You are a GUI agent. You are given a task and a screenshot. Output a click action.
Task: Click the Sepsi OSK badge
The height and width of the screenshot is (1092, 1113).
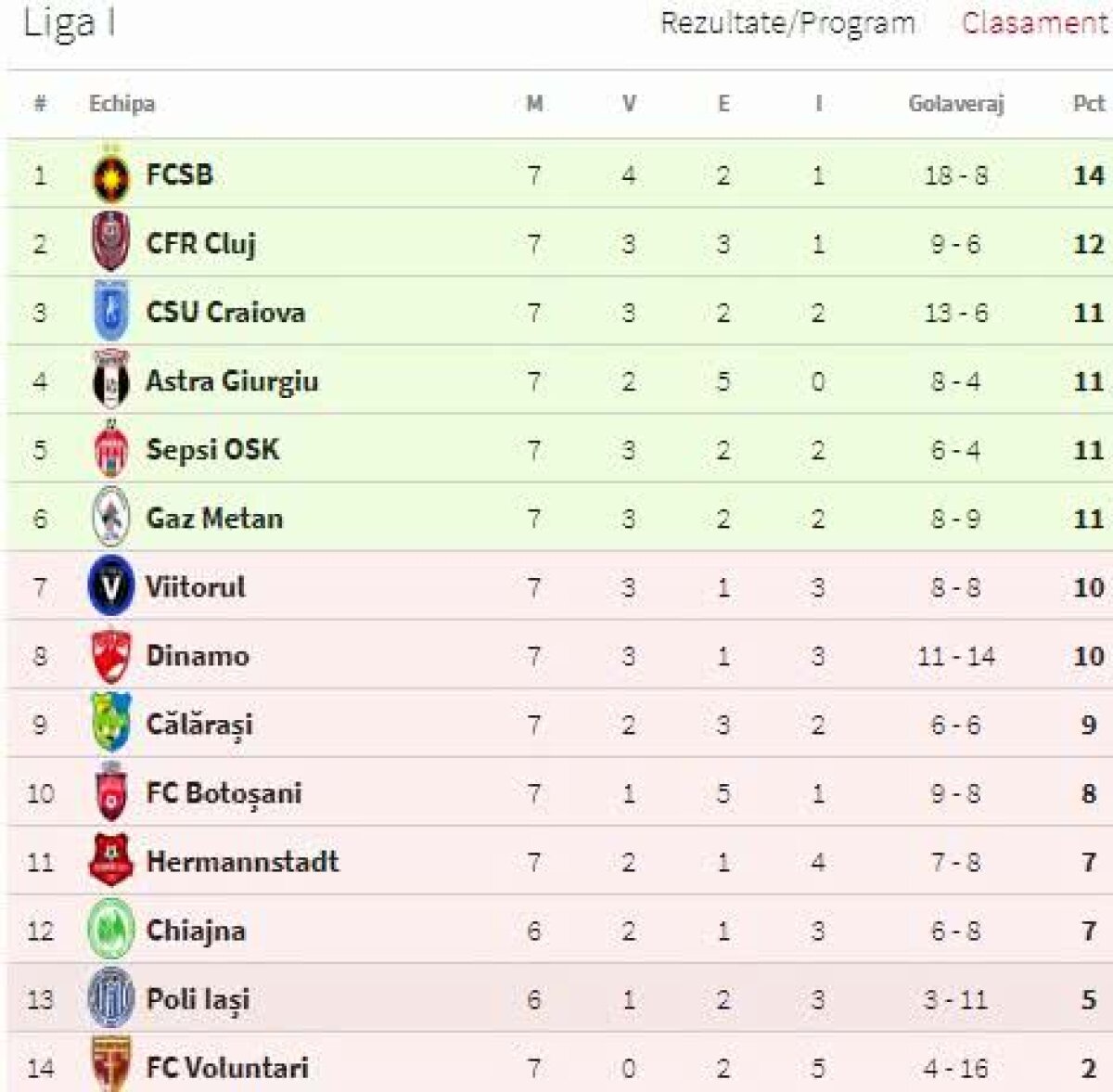click(x=110, y=449)
